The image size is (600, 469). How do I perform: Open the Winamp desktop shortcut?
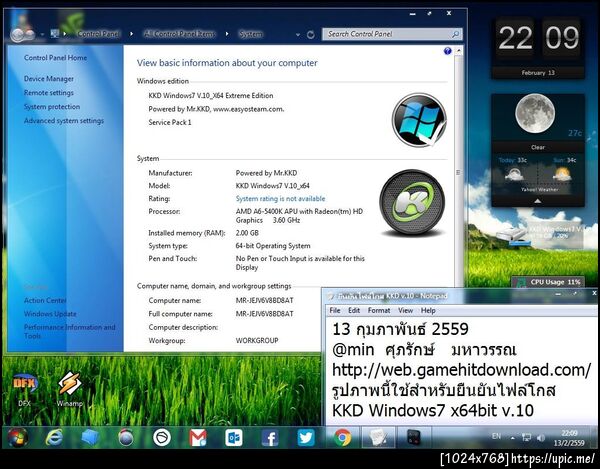click(x=69, y=389)
